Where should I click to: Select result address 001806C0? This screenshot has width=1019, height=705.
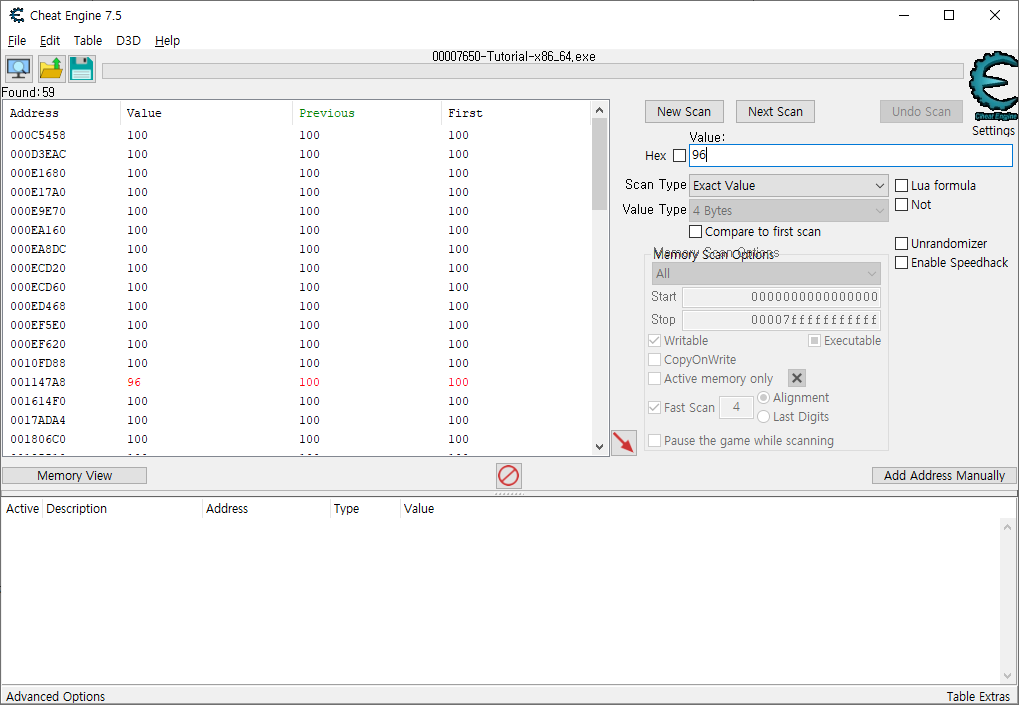(297, 439)
